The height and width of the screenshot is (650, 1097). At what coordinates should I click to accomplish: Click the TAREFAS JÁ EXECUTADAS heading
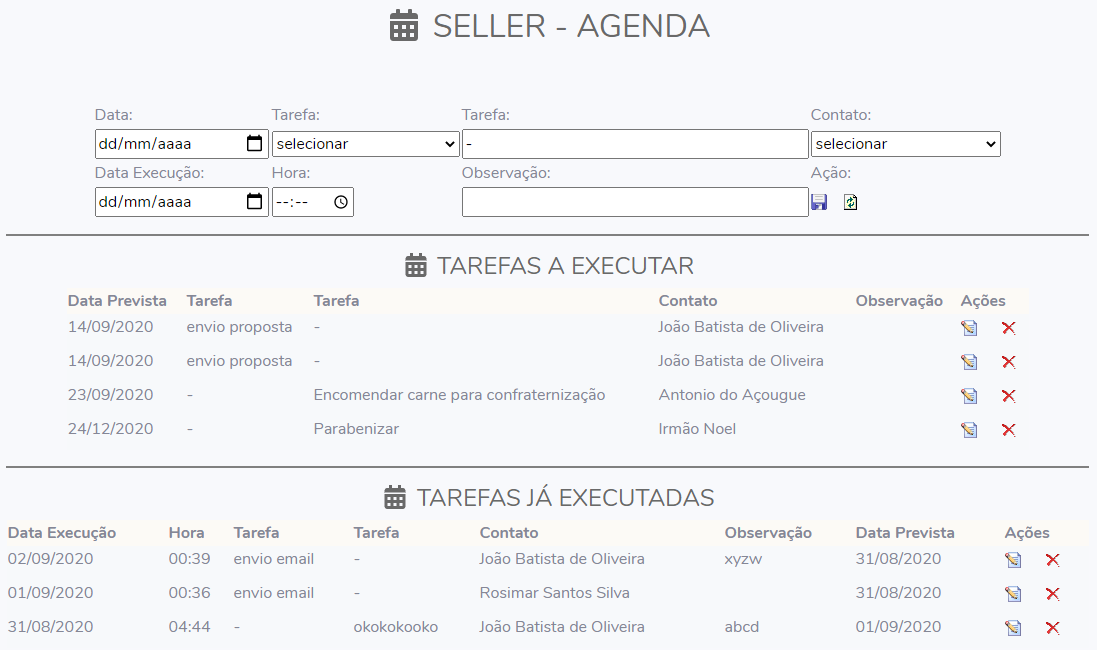[x=565, y=497]
